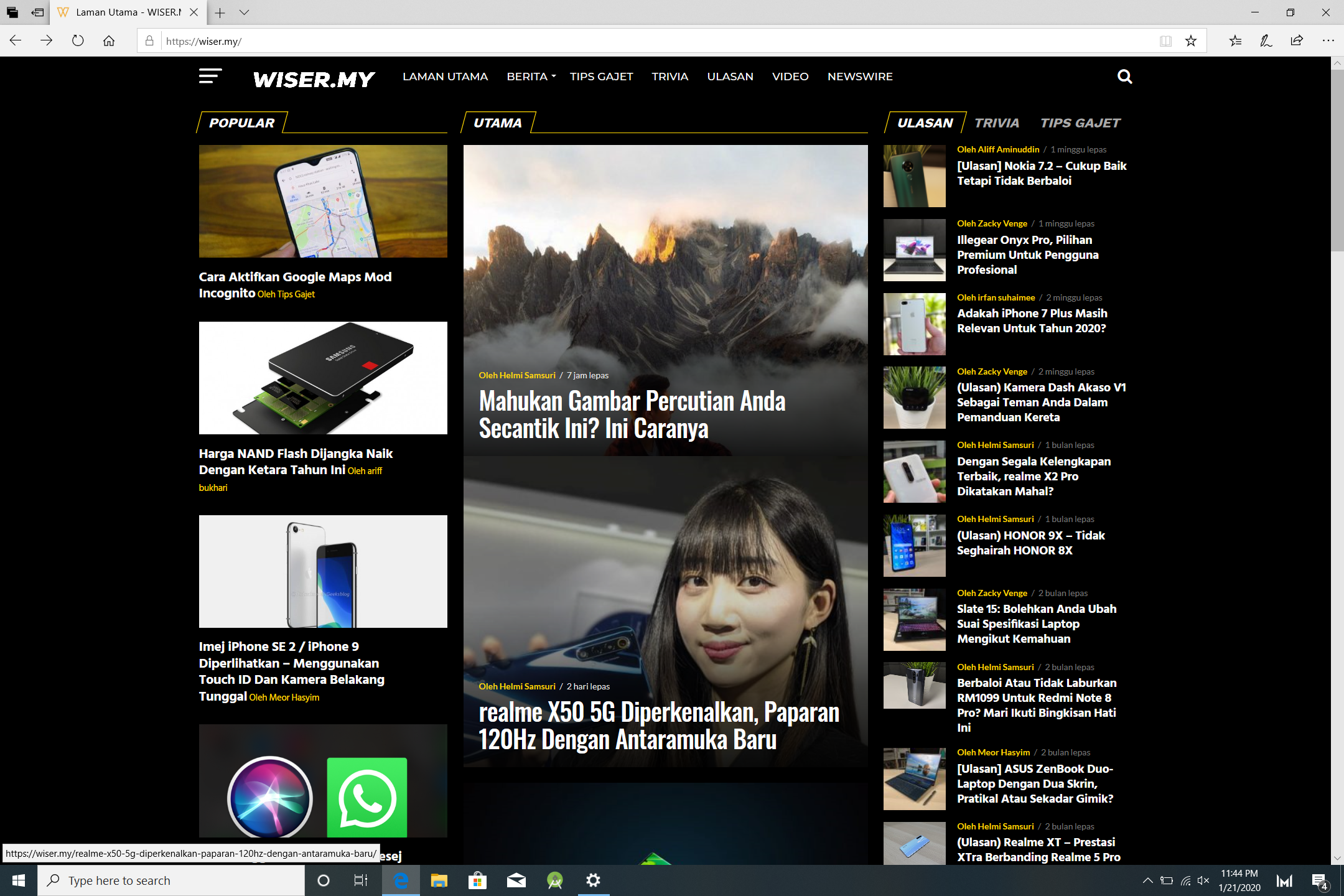Click the Add notes pen icon

[1266, 41]
